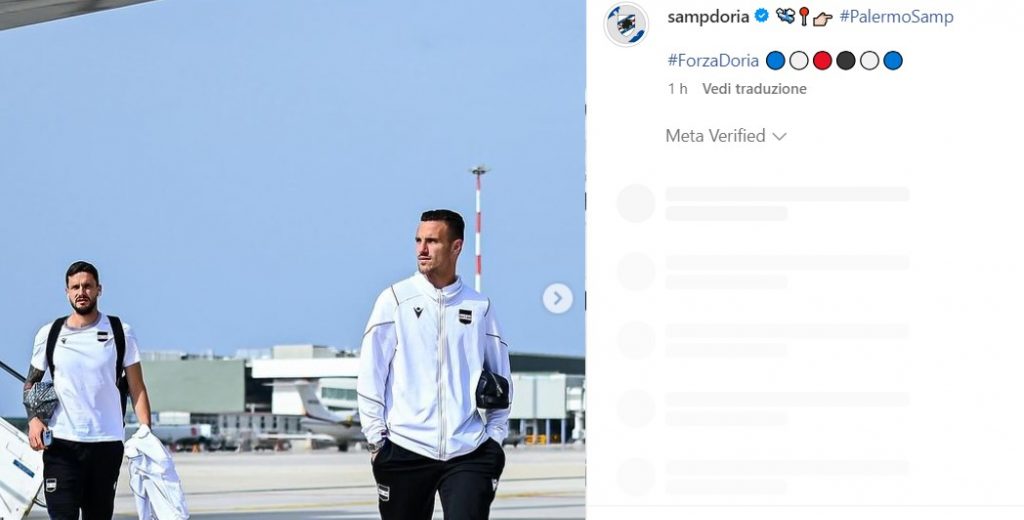Go to the next carousel photo
The image size is (1024, 520).
pos(558,299)
